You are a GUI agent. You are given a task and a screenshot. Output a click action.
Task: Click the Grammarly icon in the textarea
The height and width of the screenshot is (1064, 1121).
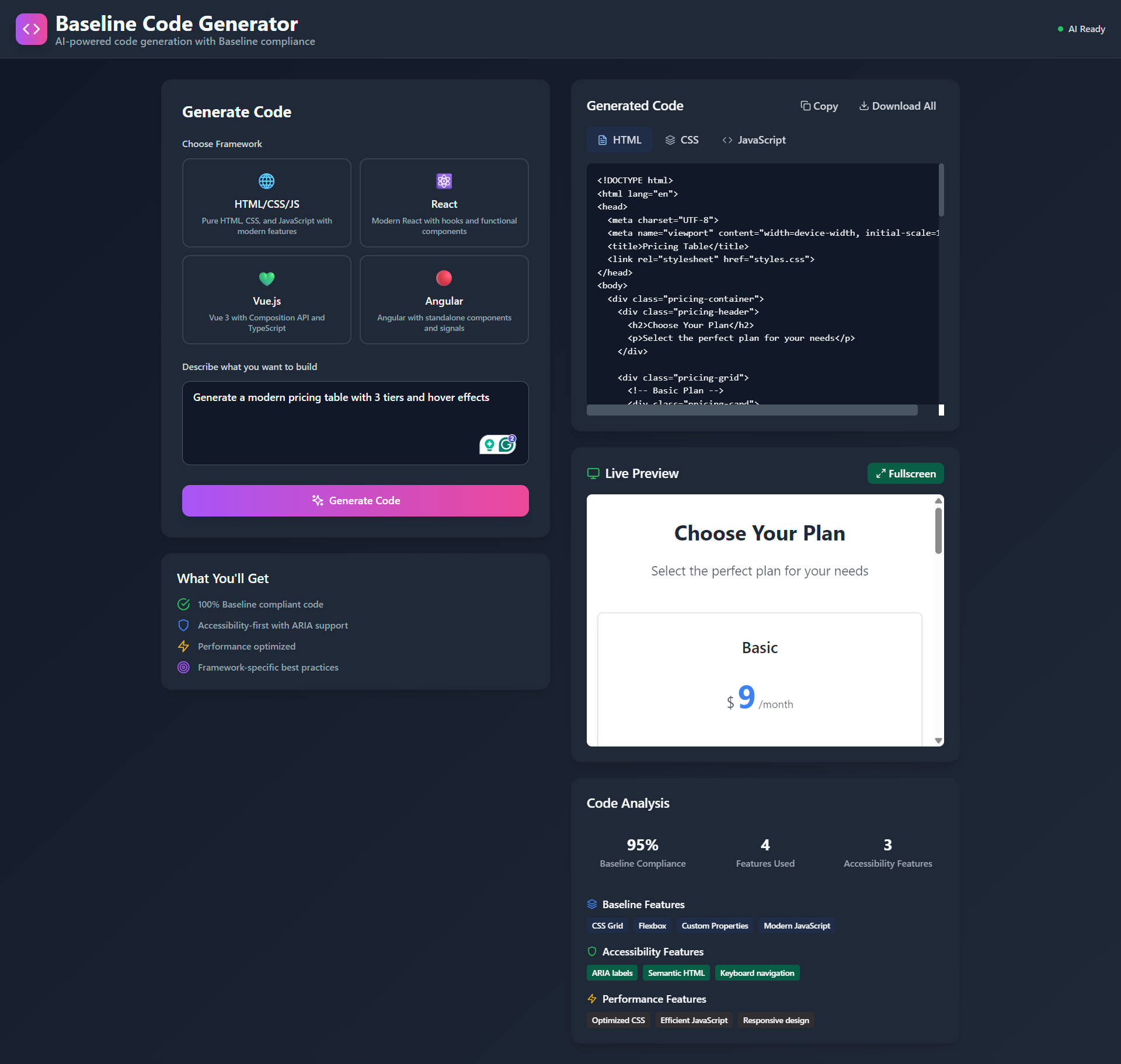[x=507, y=445]
